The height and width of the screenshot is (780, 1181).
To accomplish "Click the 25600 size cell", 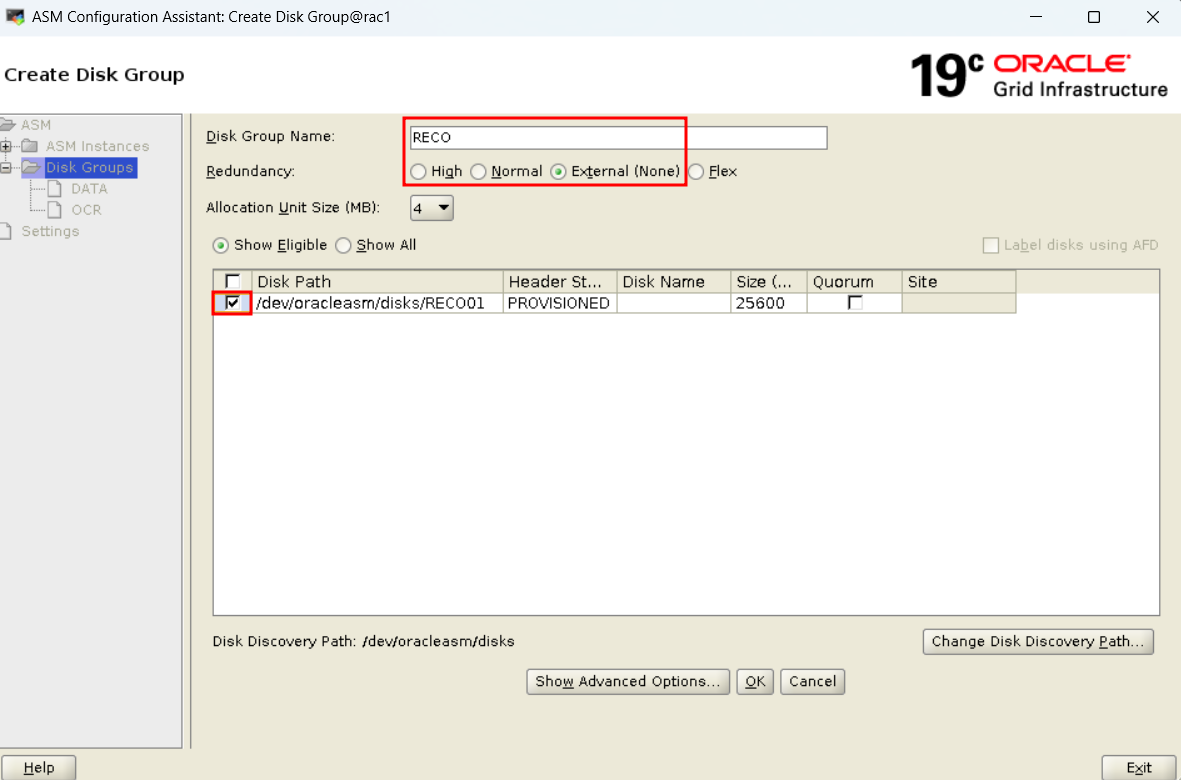I will (768, 303).
